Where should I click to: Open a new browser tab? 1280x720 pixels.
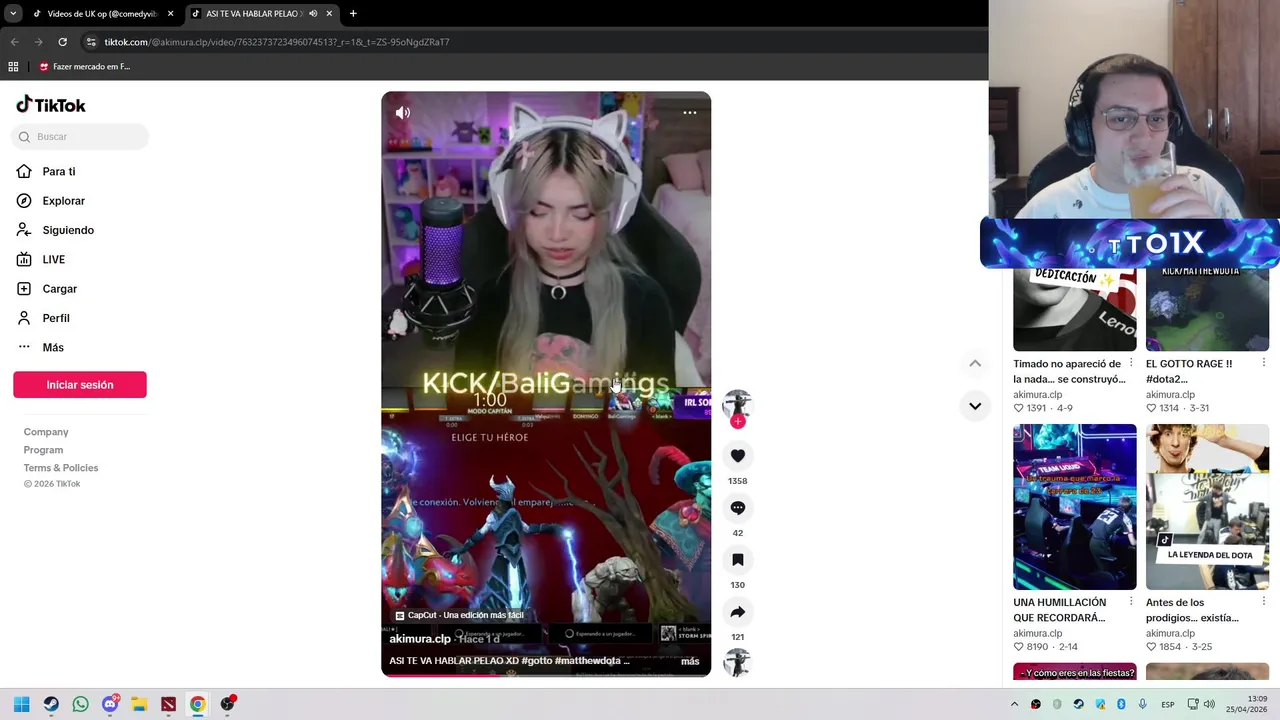353,14
